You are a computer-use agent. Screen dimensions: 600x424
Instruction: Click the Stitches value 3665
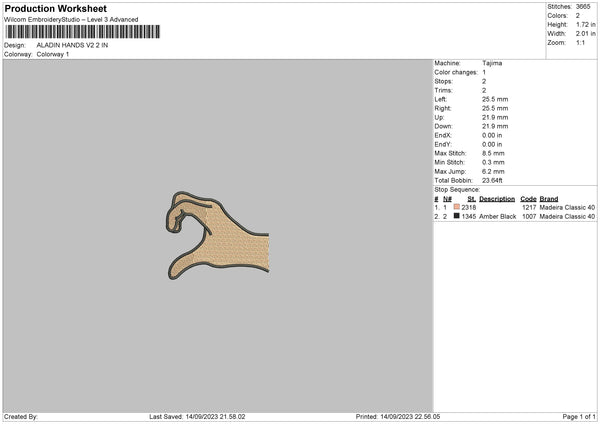pos(583,7)
